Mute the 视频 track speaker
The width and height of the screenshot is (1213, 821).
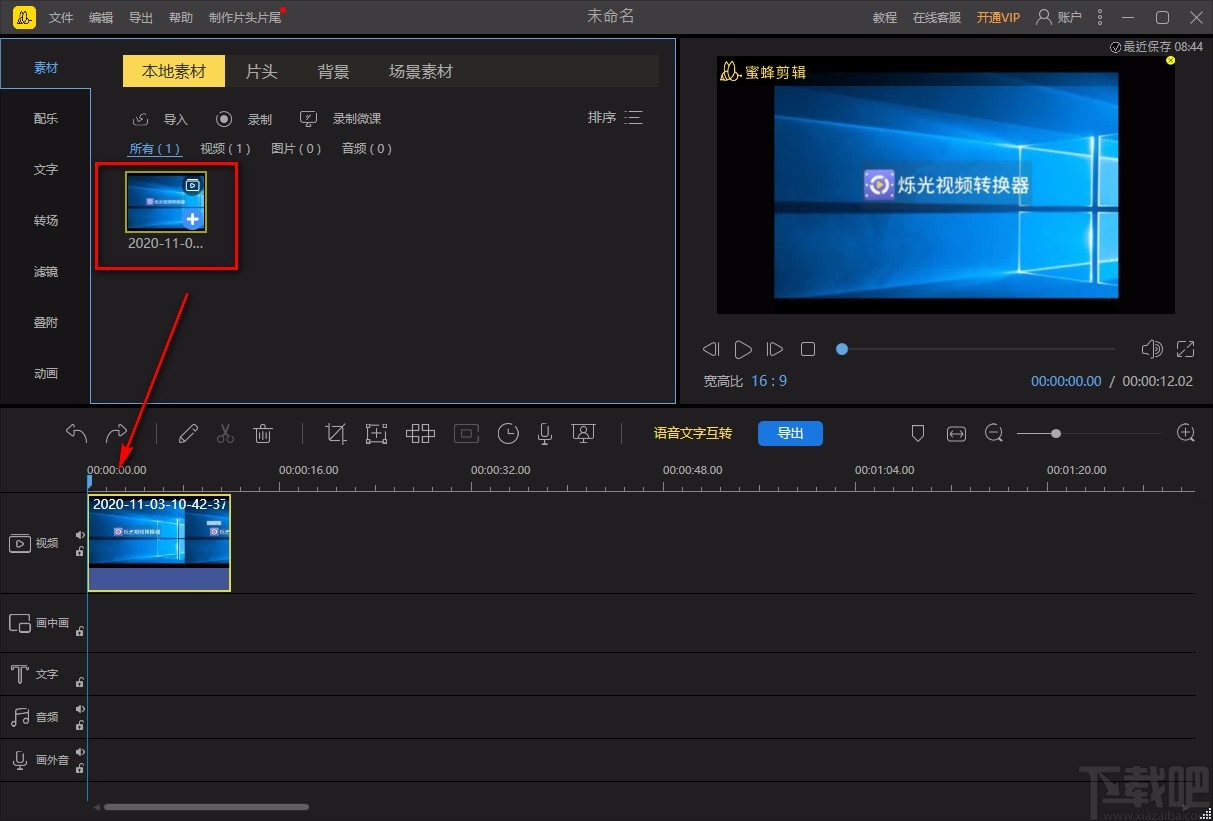(x=80, y=535)
